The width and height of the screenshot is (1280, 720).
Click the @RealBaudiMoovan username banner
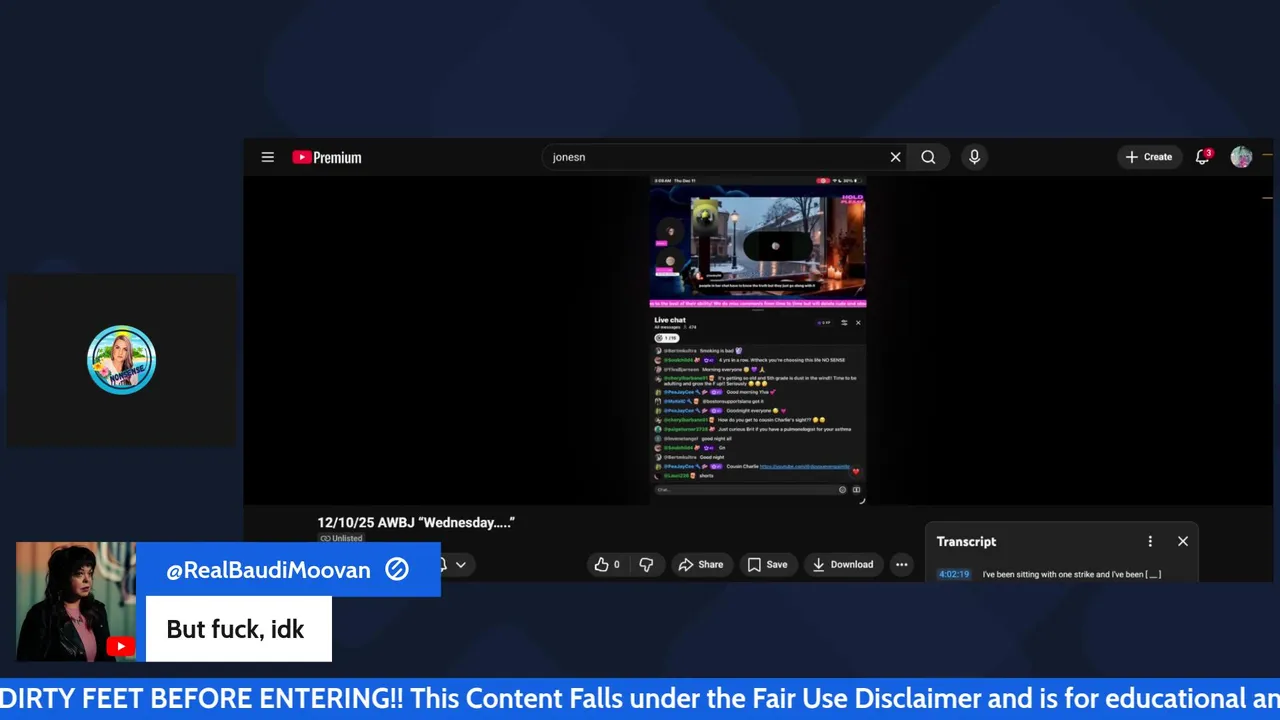pyautogui.click(x=288, y=569)
